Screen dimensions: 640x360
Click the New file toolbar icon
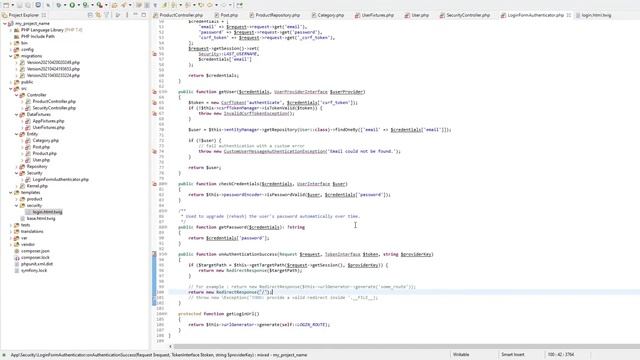[7, 5]
